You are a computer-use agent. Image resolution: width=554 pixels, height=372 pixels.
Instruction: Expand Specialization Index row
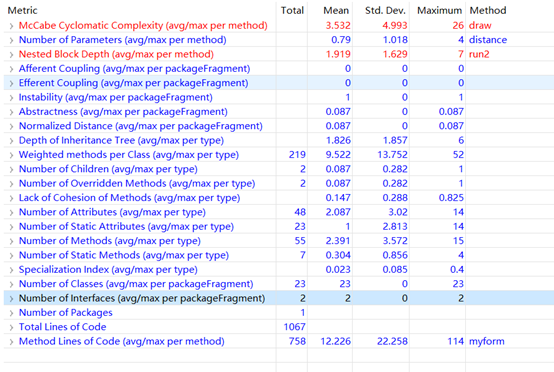(11, 270)
